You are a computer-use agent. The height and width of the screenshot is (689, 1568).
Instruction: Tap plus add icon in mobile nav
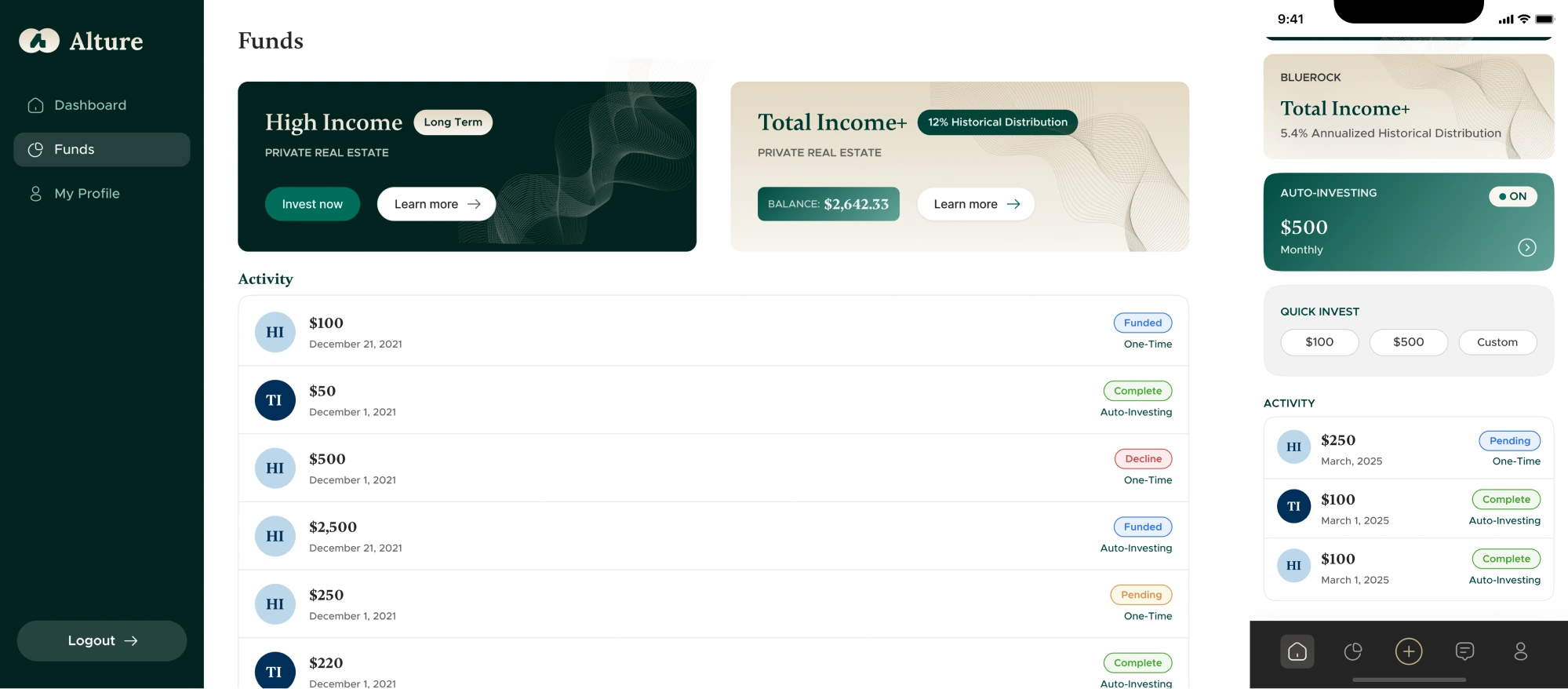pos(1409,651)
